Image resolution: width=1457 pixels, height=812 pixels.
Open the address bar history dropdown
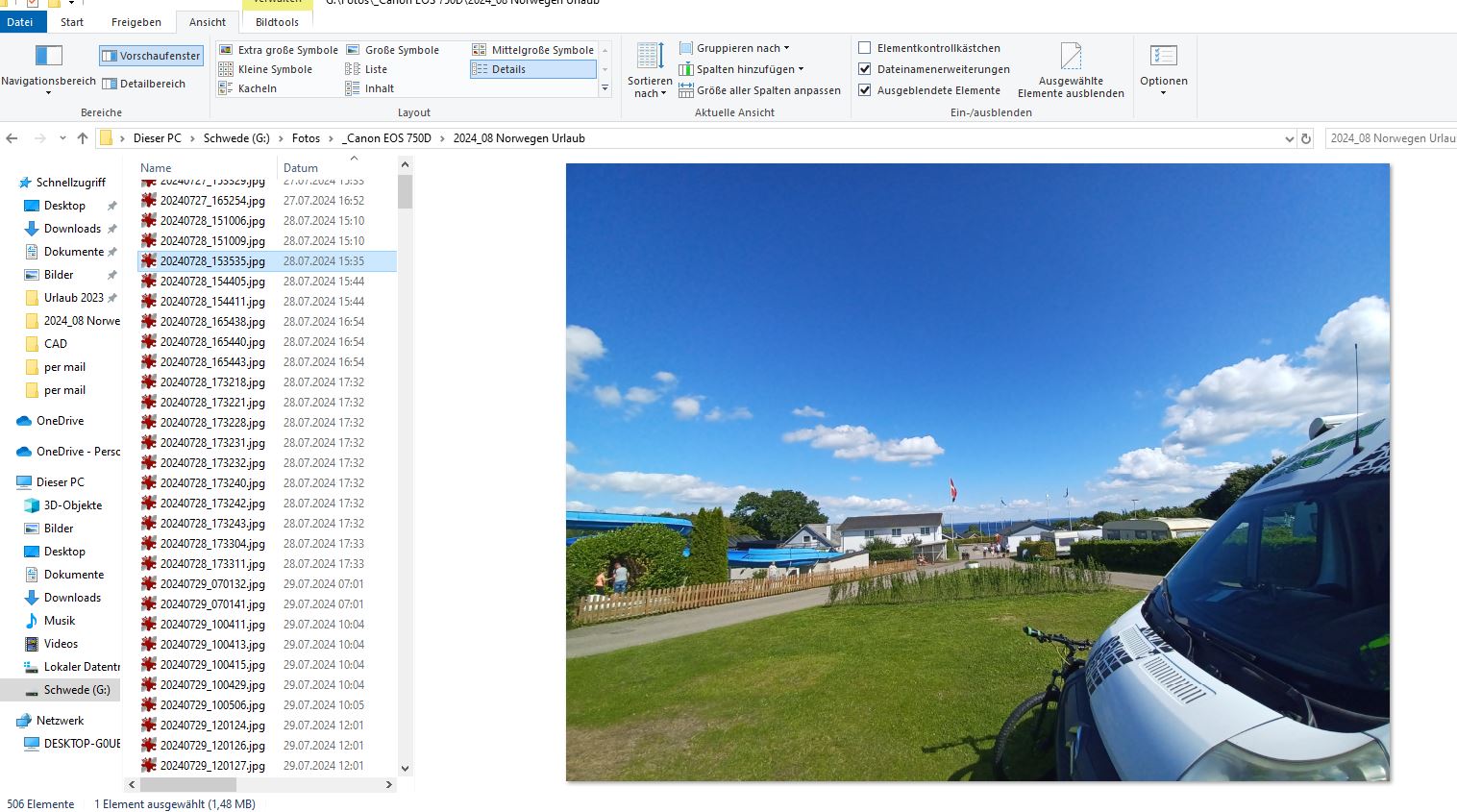[x=1289, y=138]
